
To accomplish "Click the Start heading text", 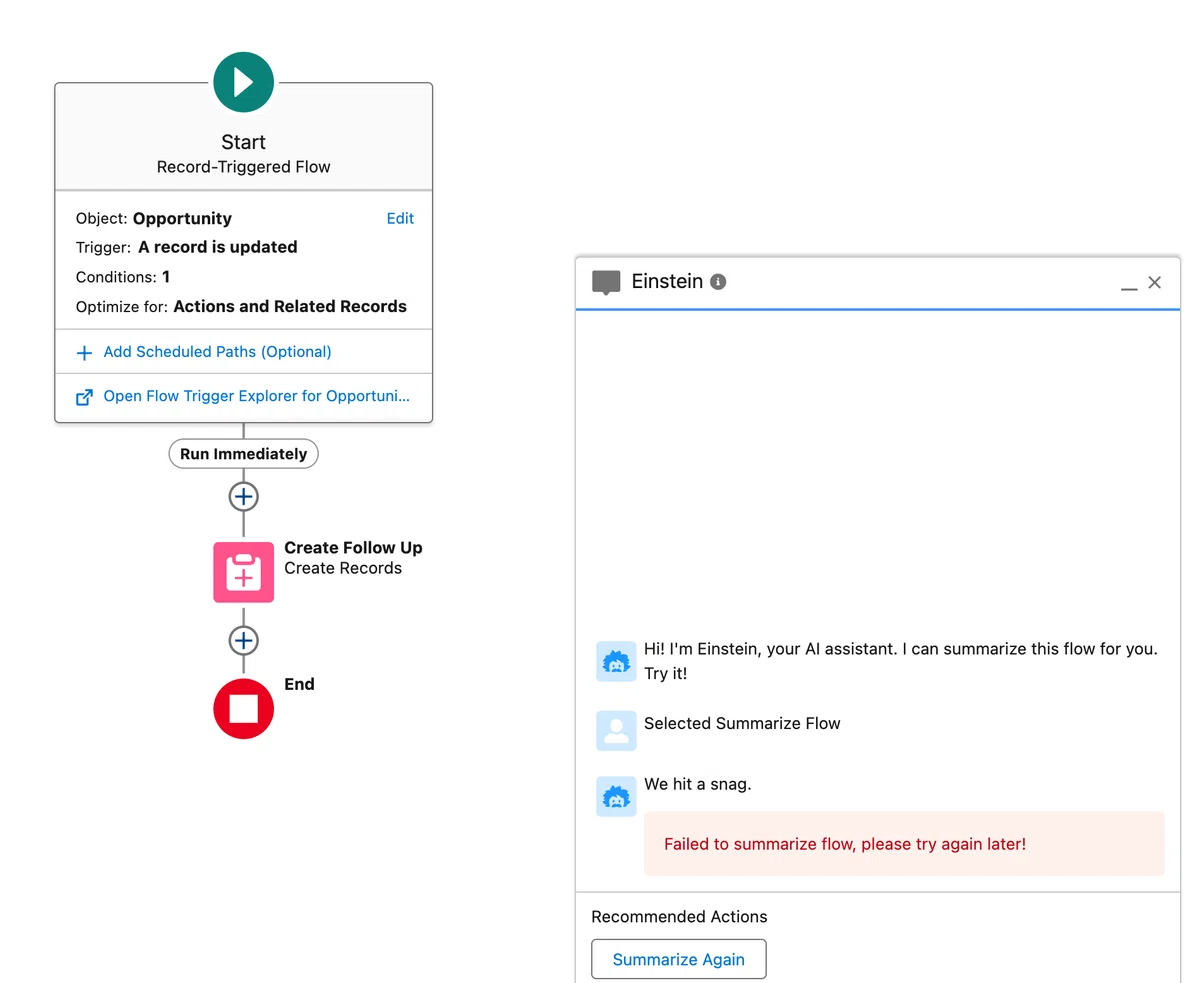I will pyautogui.click(x=243, y=142).
